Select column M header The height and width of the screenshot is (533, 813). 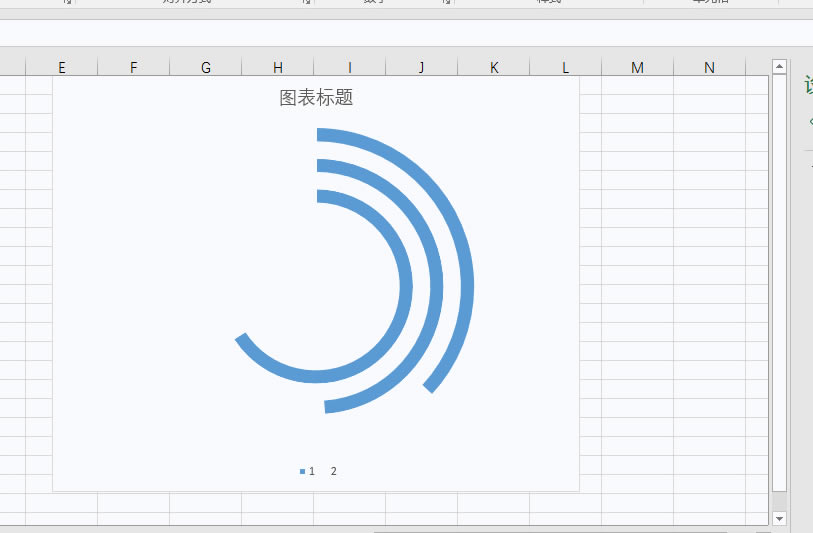point(638,67)
